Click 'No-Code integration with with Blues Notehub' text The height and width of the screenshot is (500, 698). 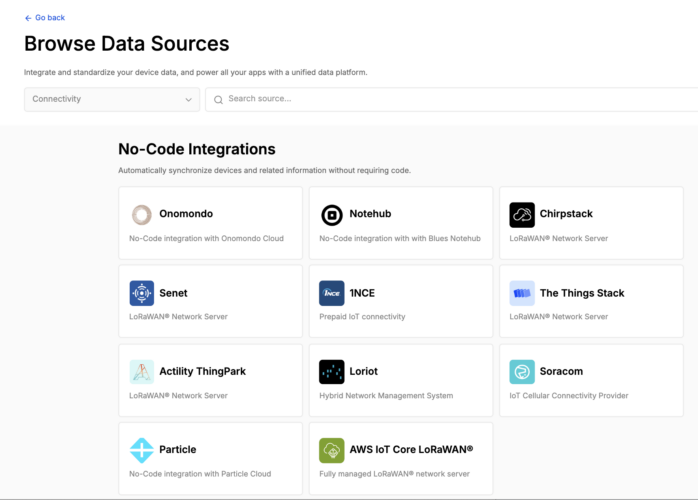pyautogui.click(x=400, y=239)
